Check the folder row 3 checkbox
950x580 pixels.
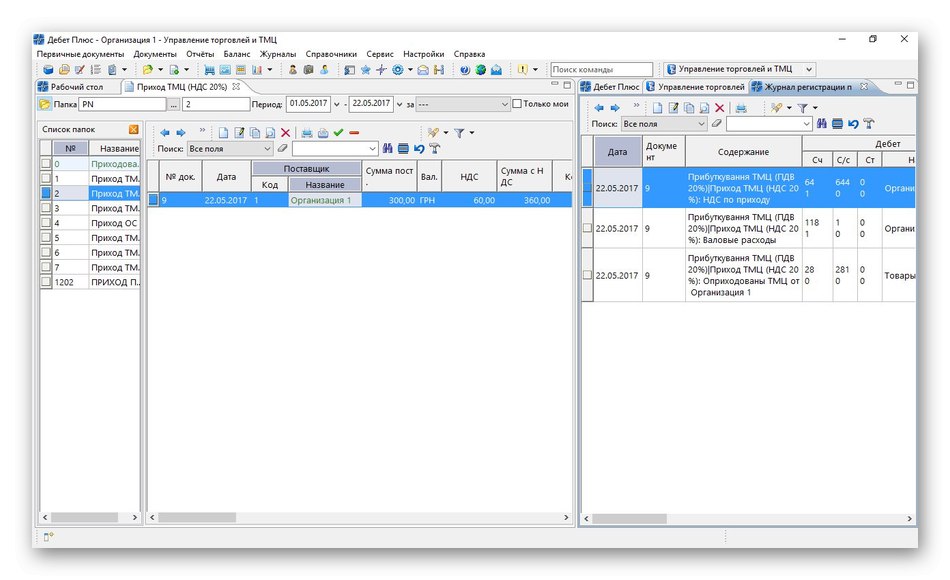[x=46, y=208]
